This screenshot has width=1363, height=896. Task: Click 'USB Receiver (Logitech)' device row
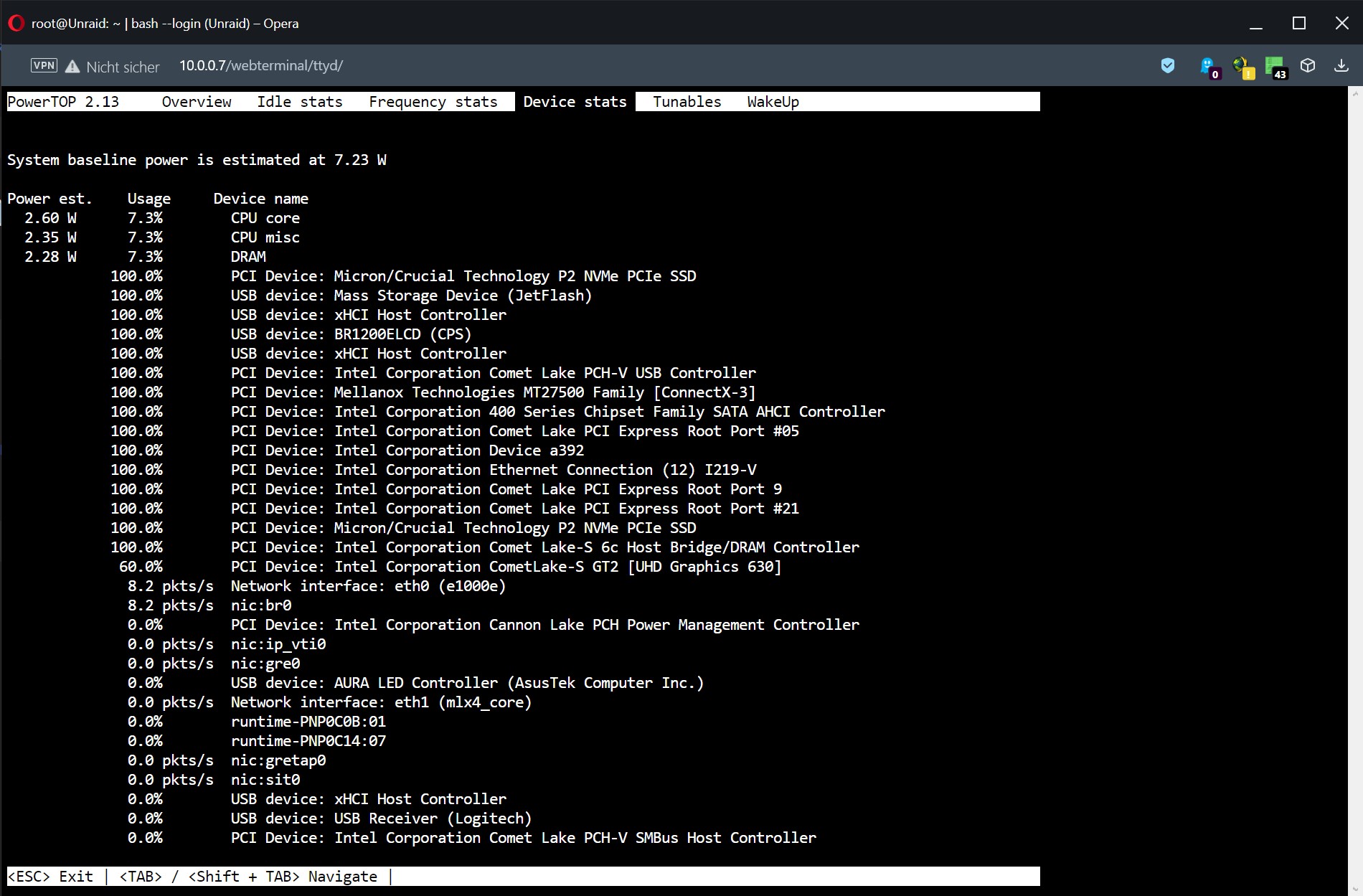(381, 819)
